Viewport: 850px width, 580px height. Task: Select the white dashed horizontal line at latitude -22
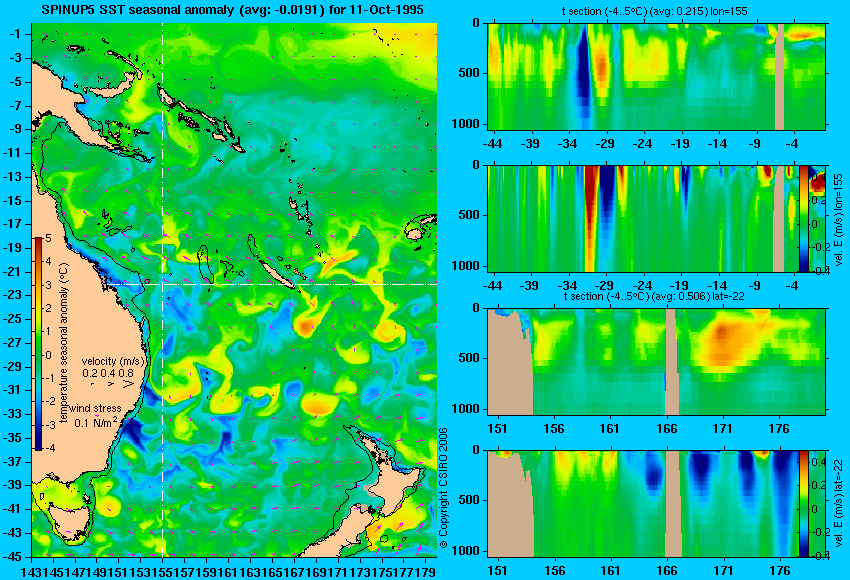tap(272, 284)
